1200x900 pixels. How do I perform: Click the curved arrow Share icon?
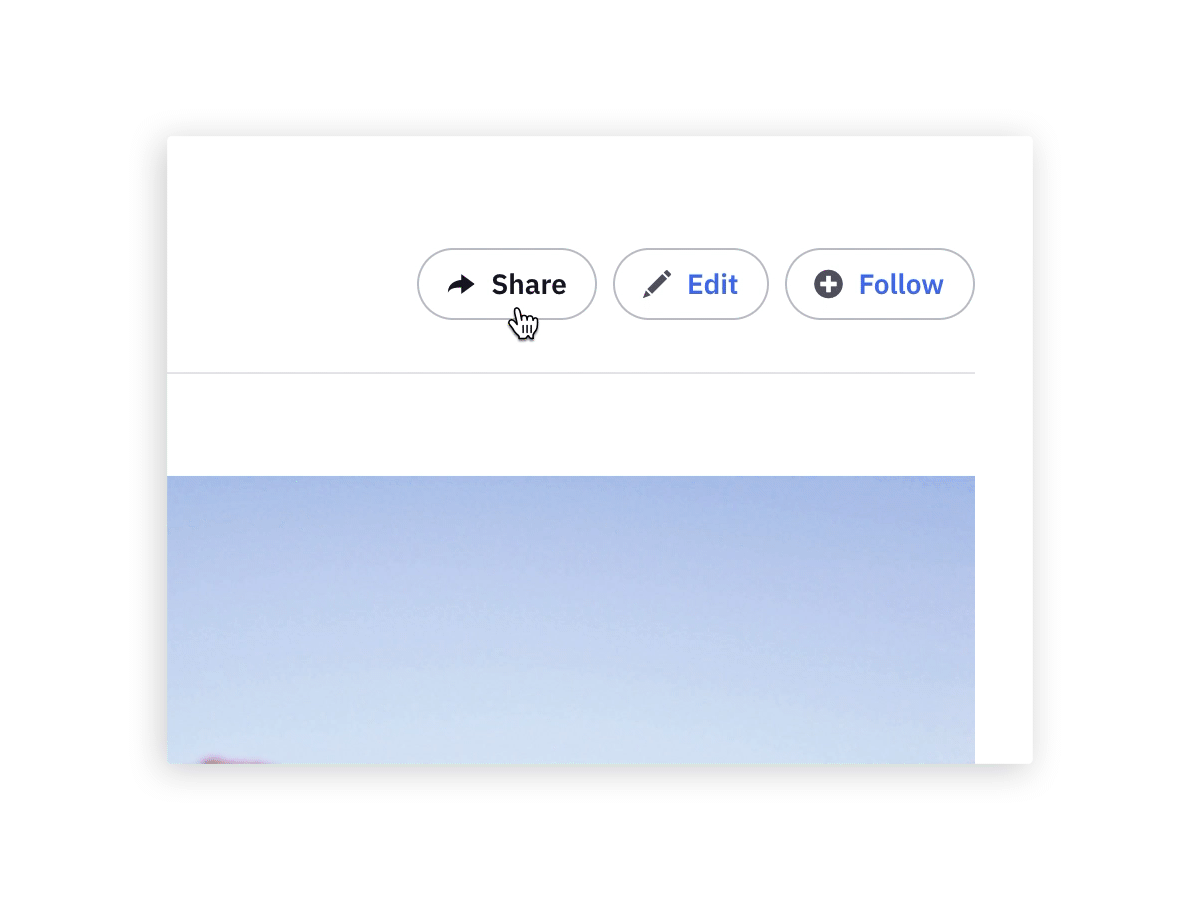click(x=461, y=284)
